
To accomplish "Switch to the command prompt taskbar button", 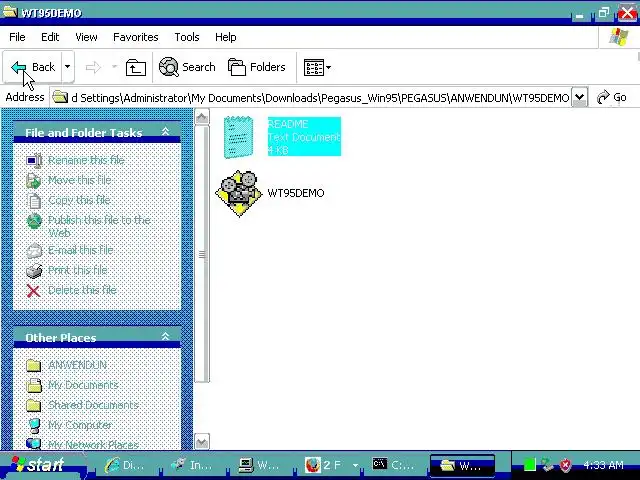I will pyautogui.click(x=393, y=465).
